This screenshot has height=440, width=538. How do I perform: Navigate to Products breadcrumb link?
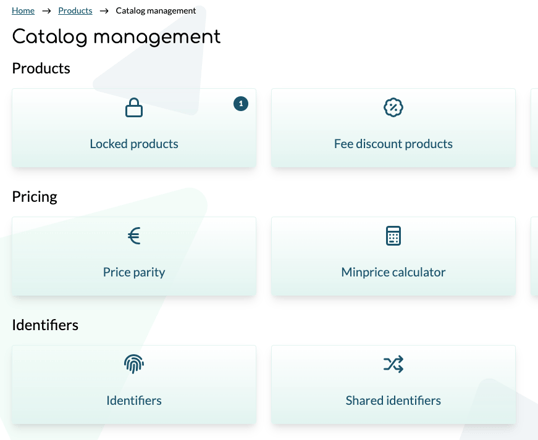[x=75, y=11]
